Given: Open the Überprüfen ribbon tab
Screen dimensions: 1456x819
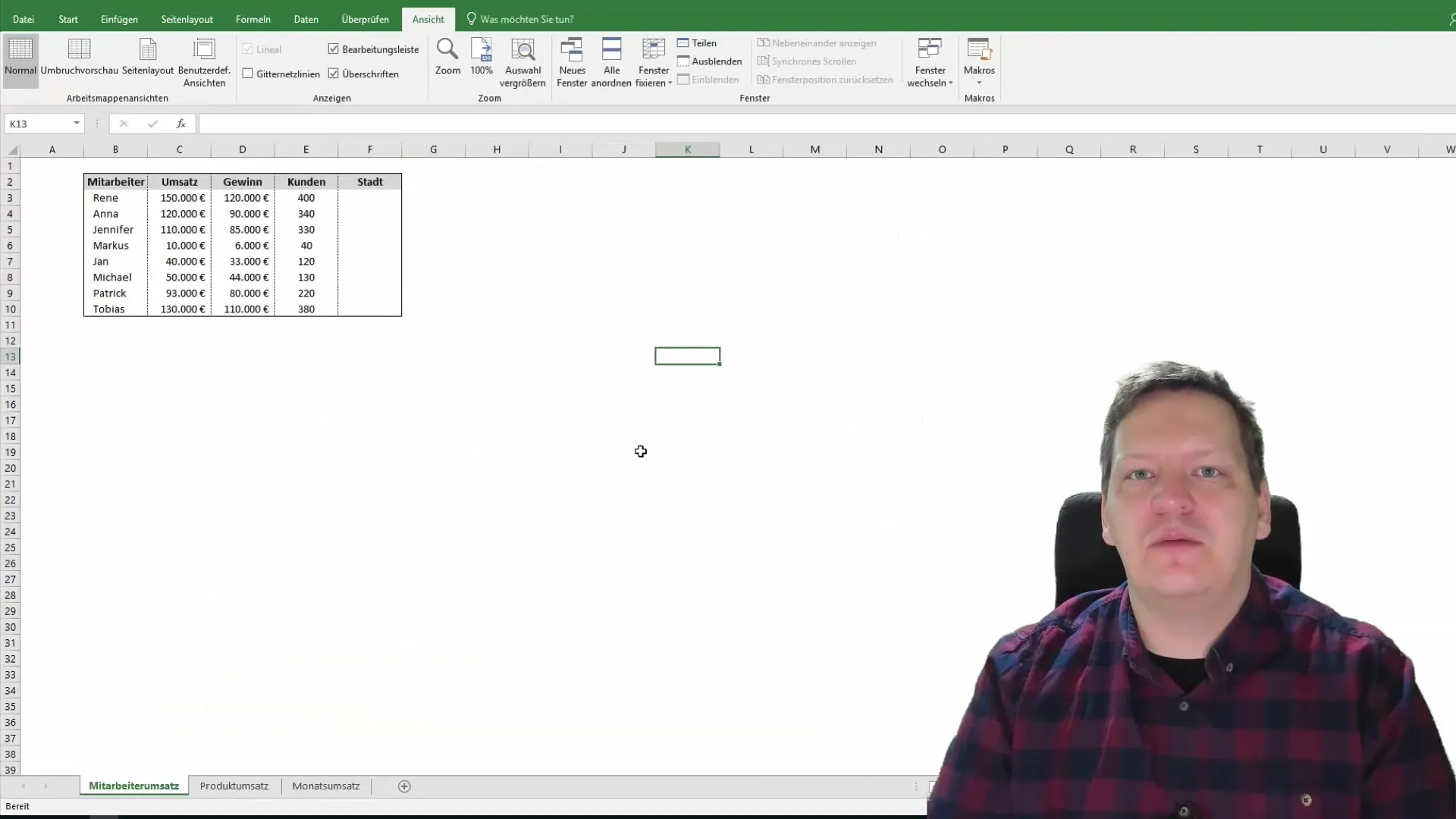Looking at the screenshot, I should [x=365, y=19].
